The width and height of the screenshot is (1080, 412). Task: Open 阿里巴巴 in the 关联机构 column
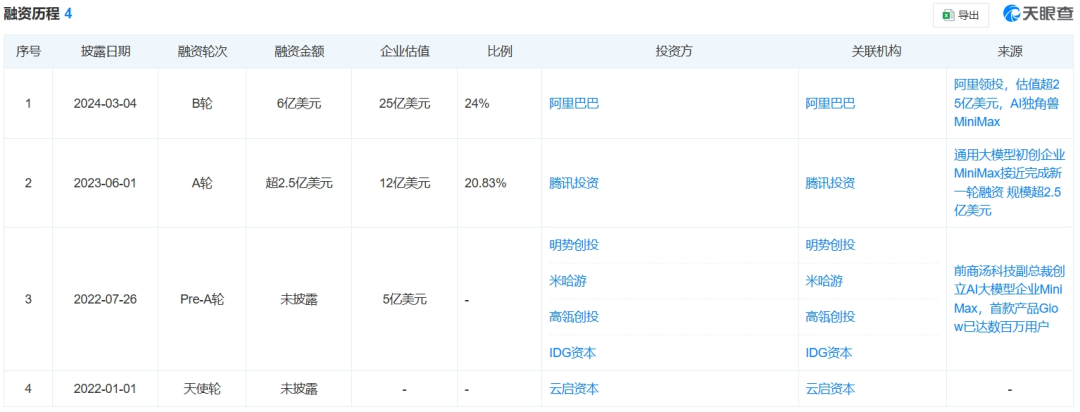point(830,103)
